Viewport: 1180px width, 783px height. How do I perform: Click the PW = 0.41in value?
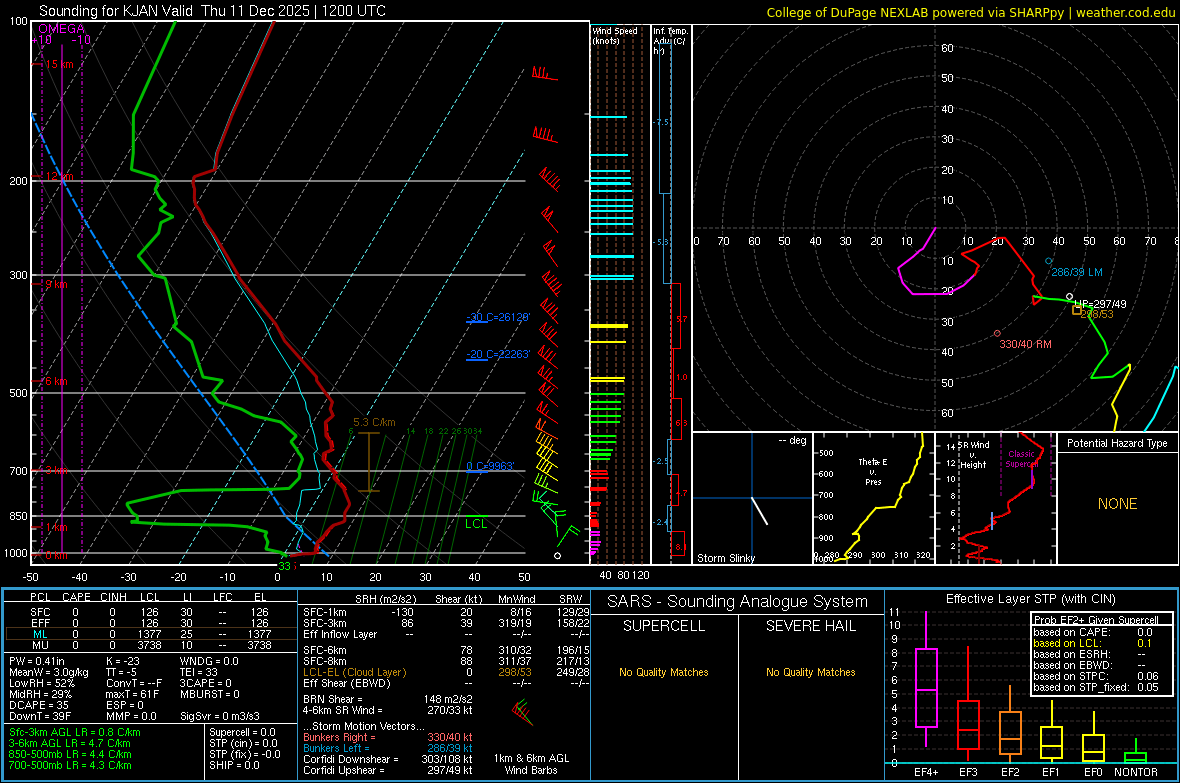tap(37, 661)
